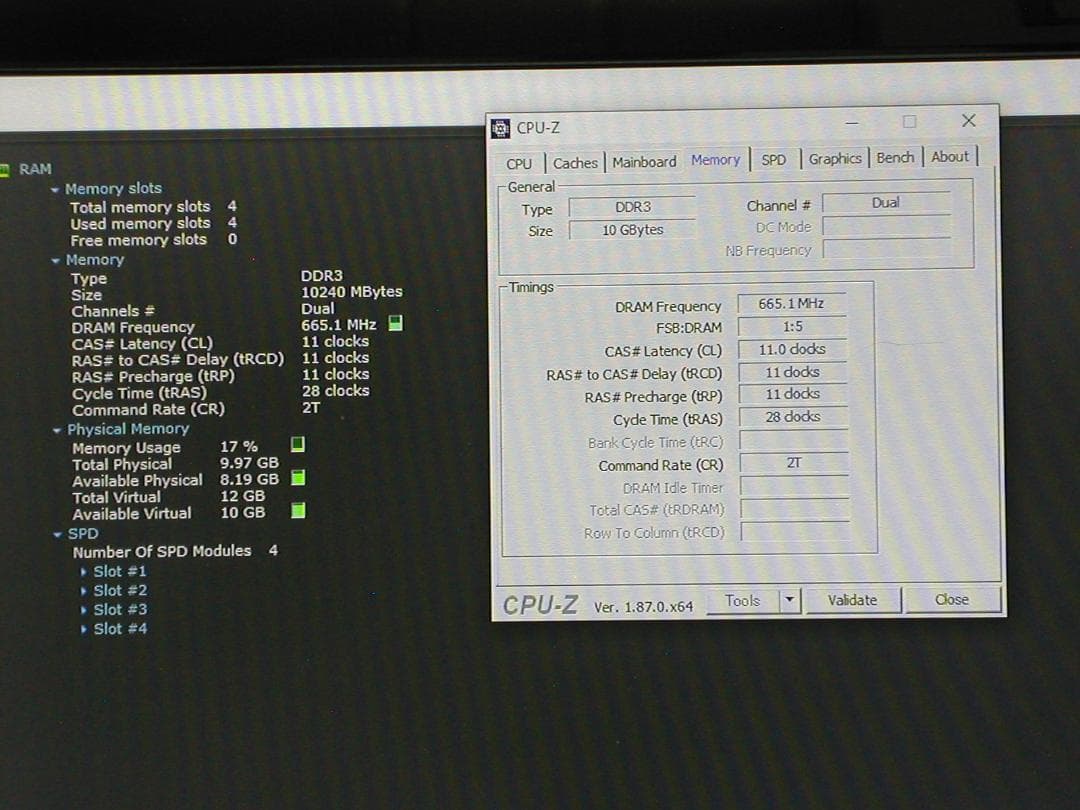
Task: Collapse the Physical Memory section
Action: click(x=57, y=430)
